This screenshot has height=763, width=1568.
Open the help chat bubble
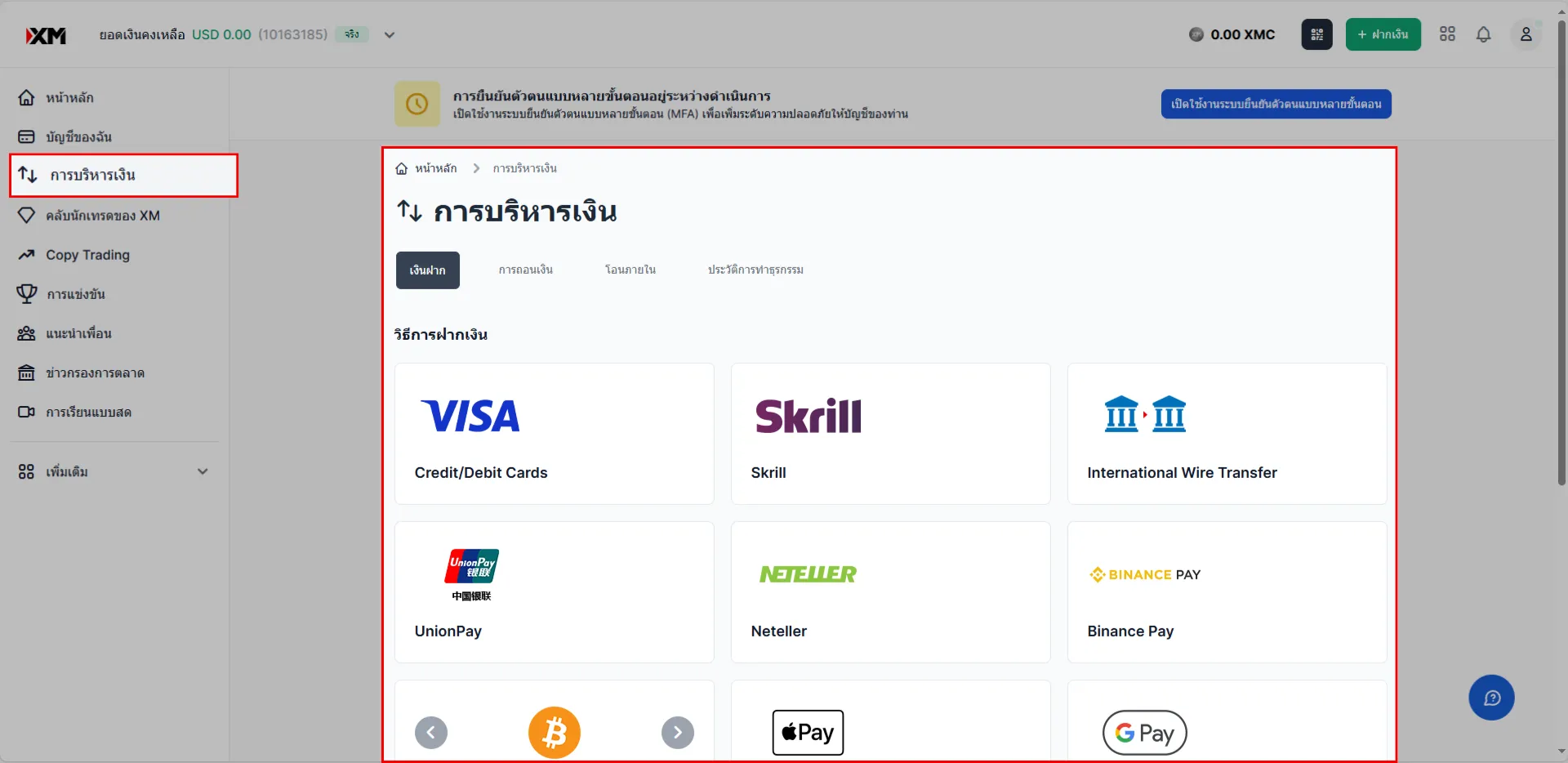(x=1491, y=698)
